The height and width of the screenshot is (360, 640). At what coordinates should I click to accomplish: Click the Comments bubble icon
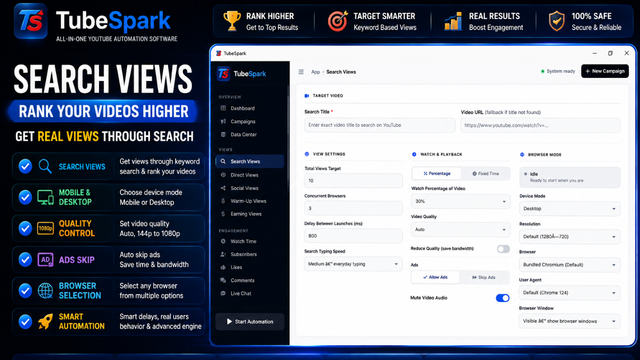pos(223,280)
